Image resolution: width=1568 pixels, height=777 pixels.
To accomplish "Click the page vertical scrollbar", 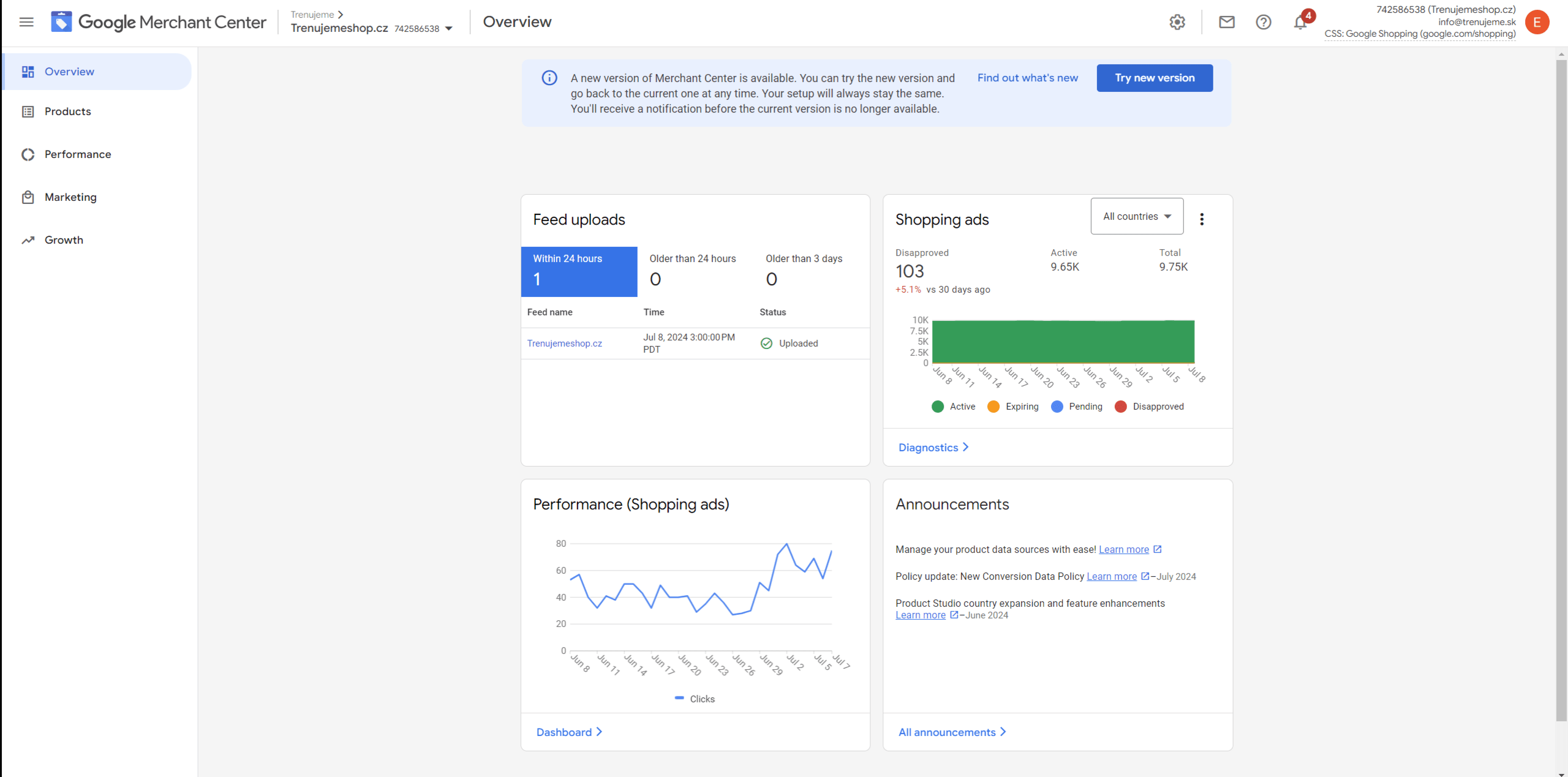I will pos(1561,389).
